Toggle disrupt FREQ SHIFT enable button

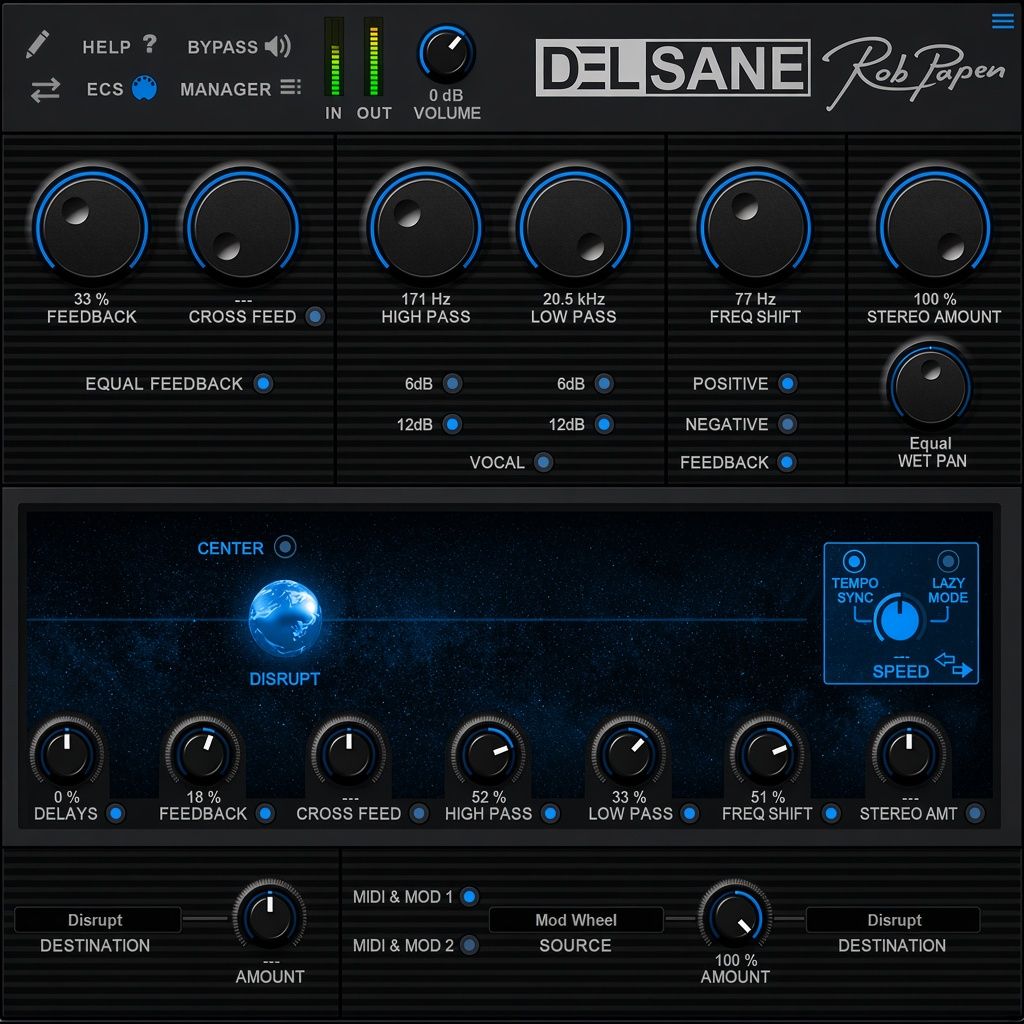831,814
